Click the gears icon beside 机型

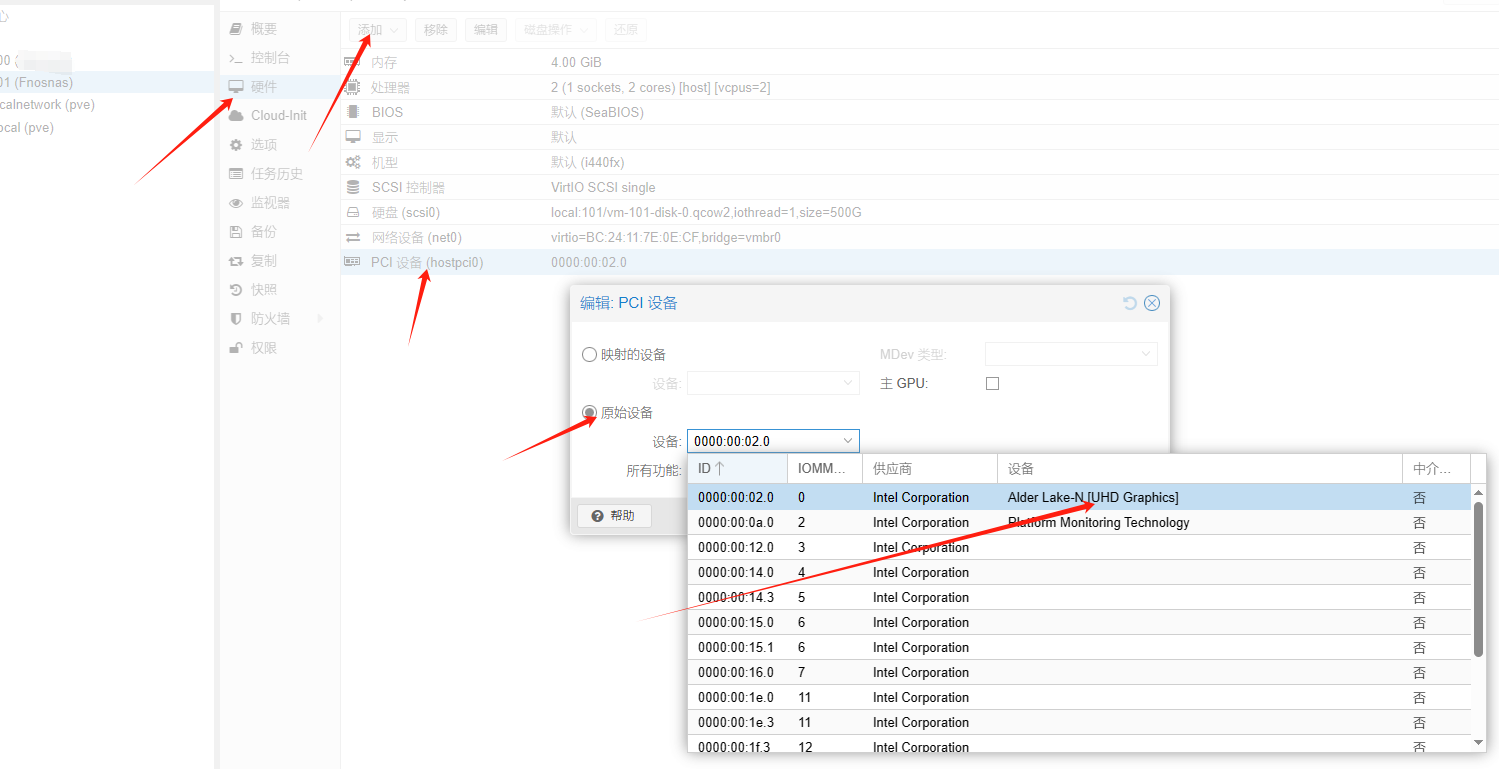click(x=353, y=162)
